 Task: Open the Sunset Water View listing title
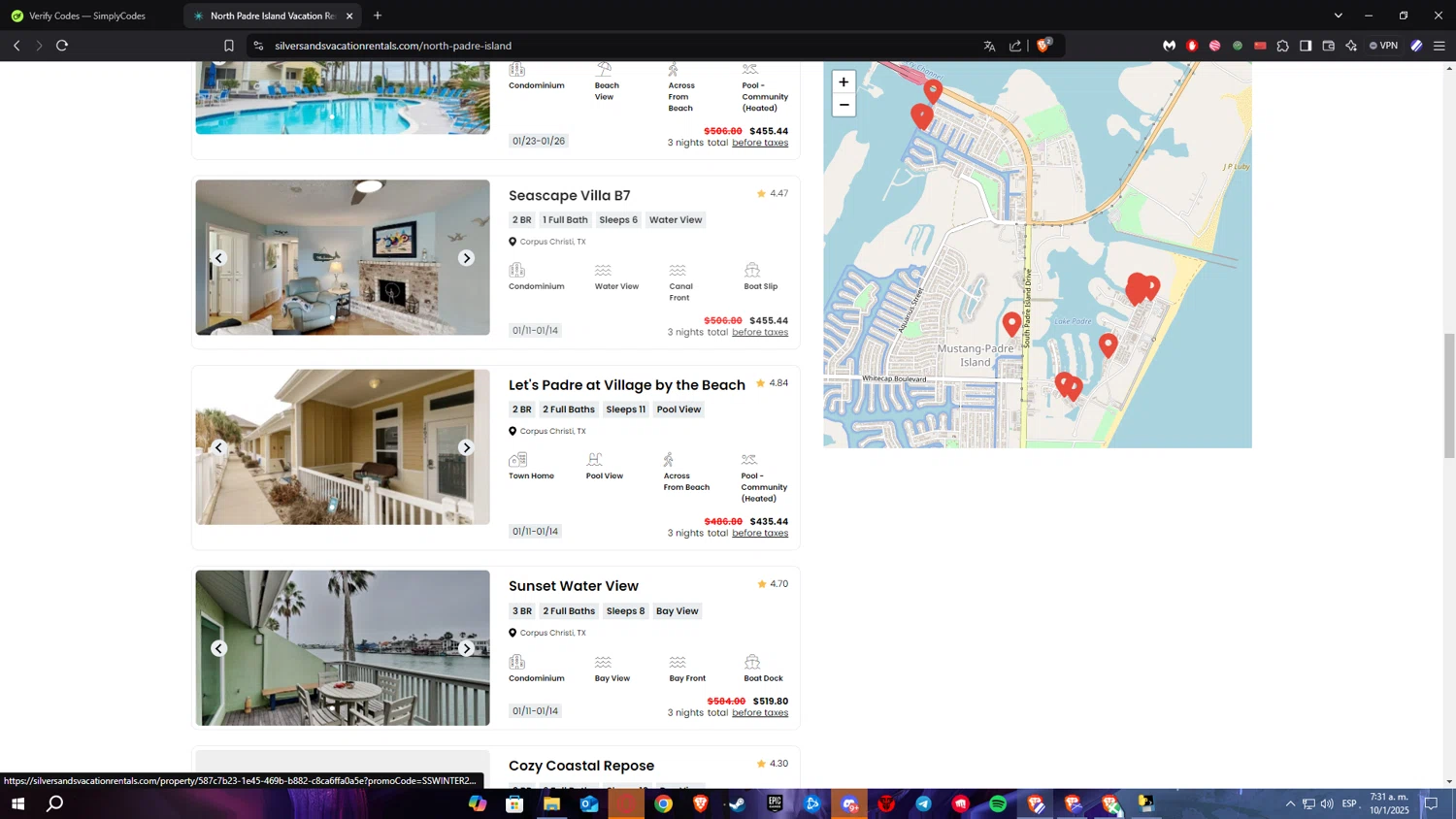(574, 586)
